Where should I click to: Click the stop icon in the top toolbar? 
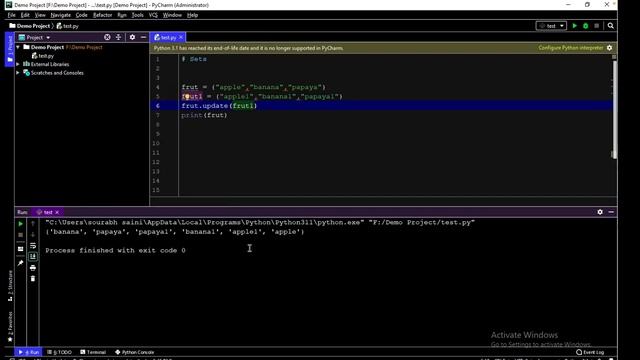pyautogui.click(x=597, y=26)
